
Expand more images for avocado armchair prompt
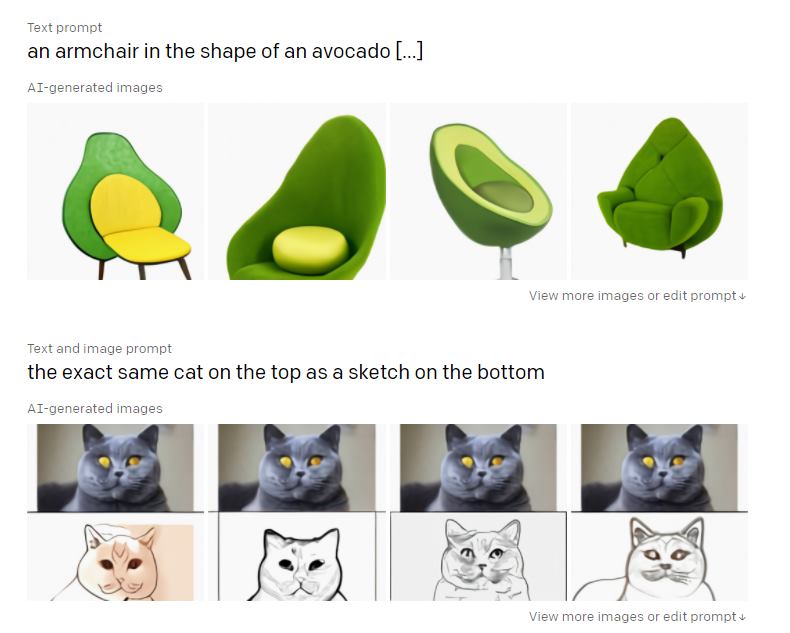637,296
